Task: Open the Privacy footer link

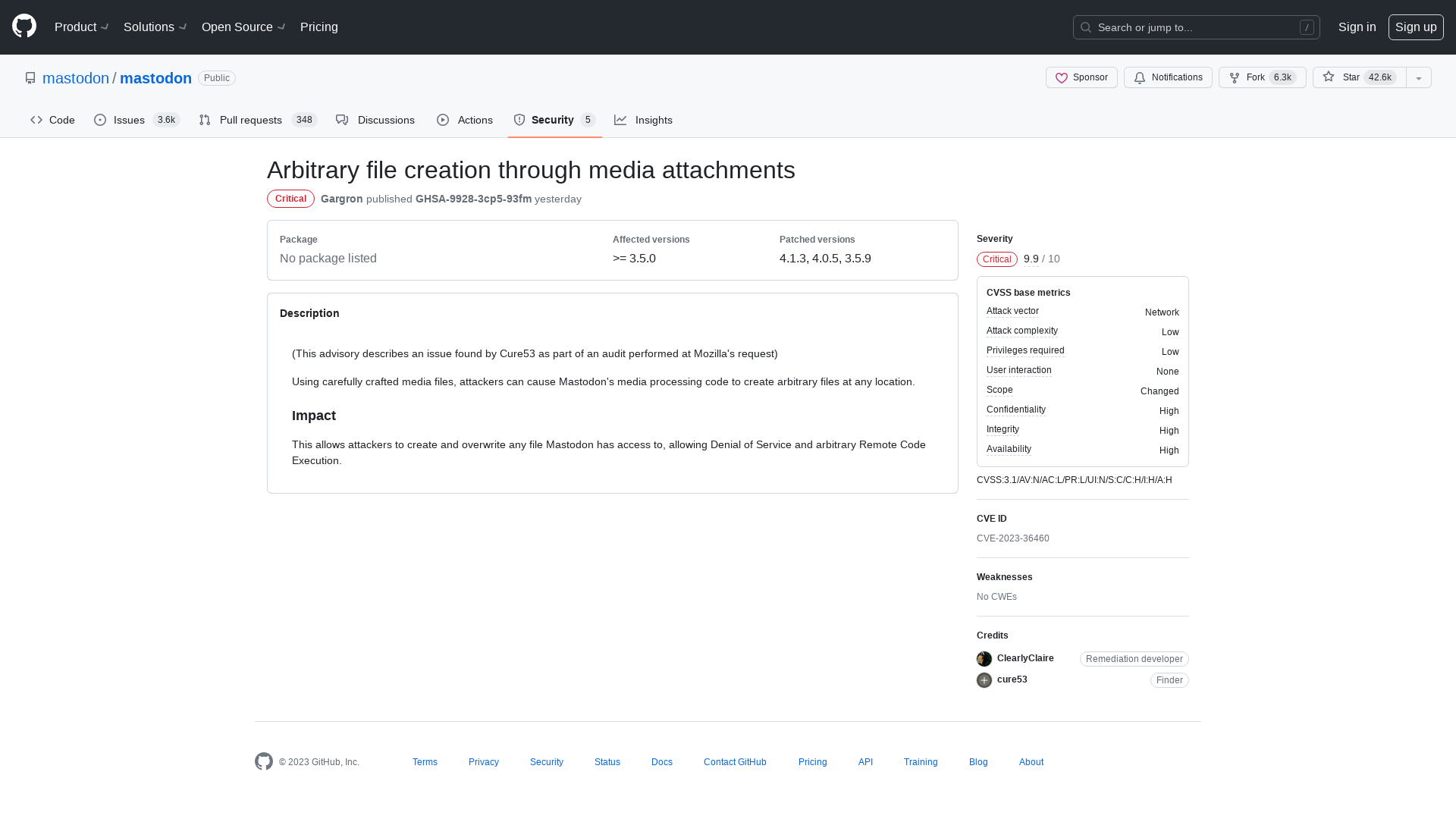Action: coord(484,762)
